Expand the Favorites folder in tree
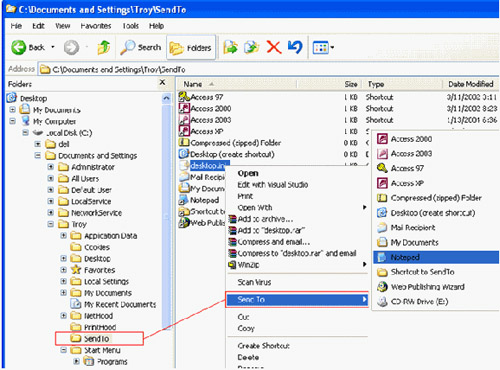Screen dimensions: 500x370 point(63,270)
